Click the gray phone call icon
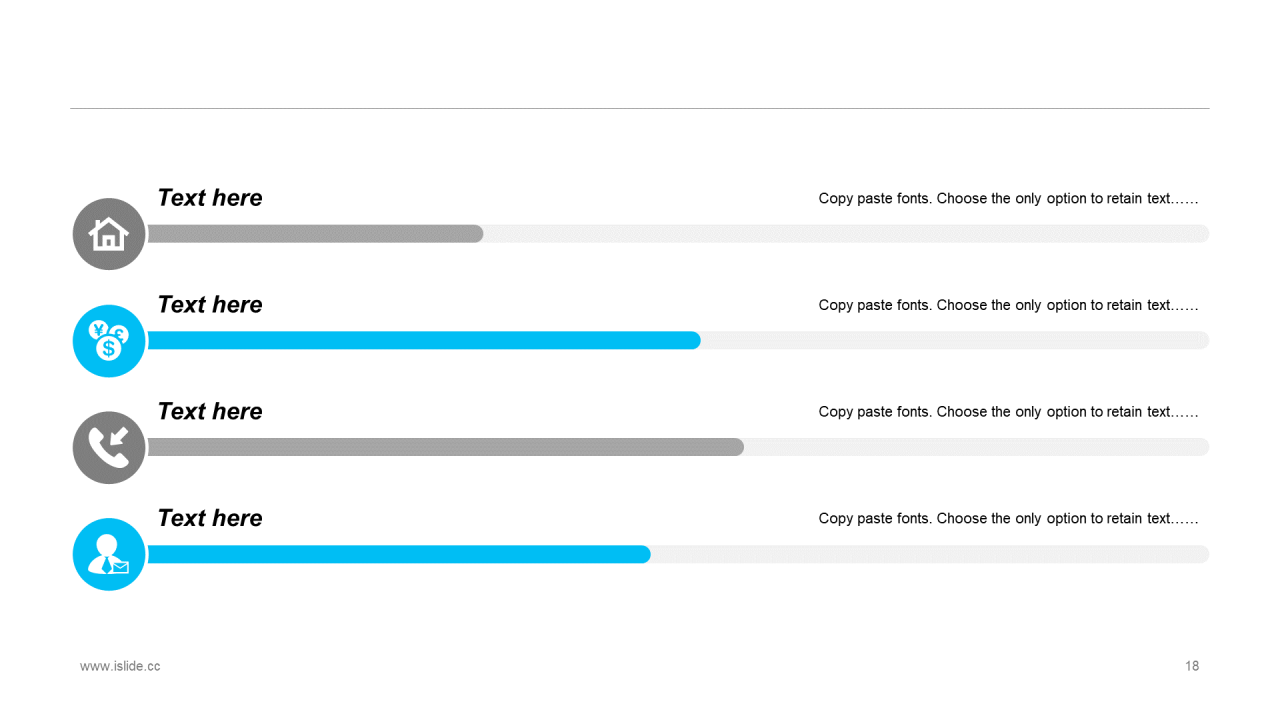This screenshot has width=1280, height=720. pos(109,448)
